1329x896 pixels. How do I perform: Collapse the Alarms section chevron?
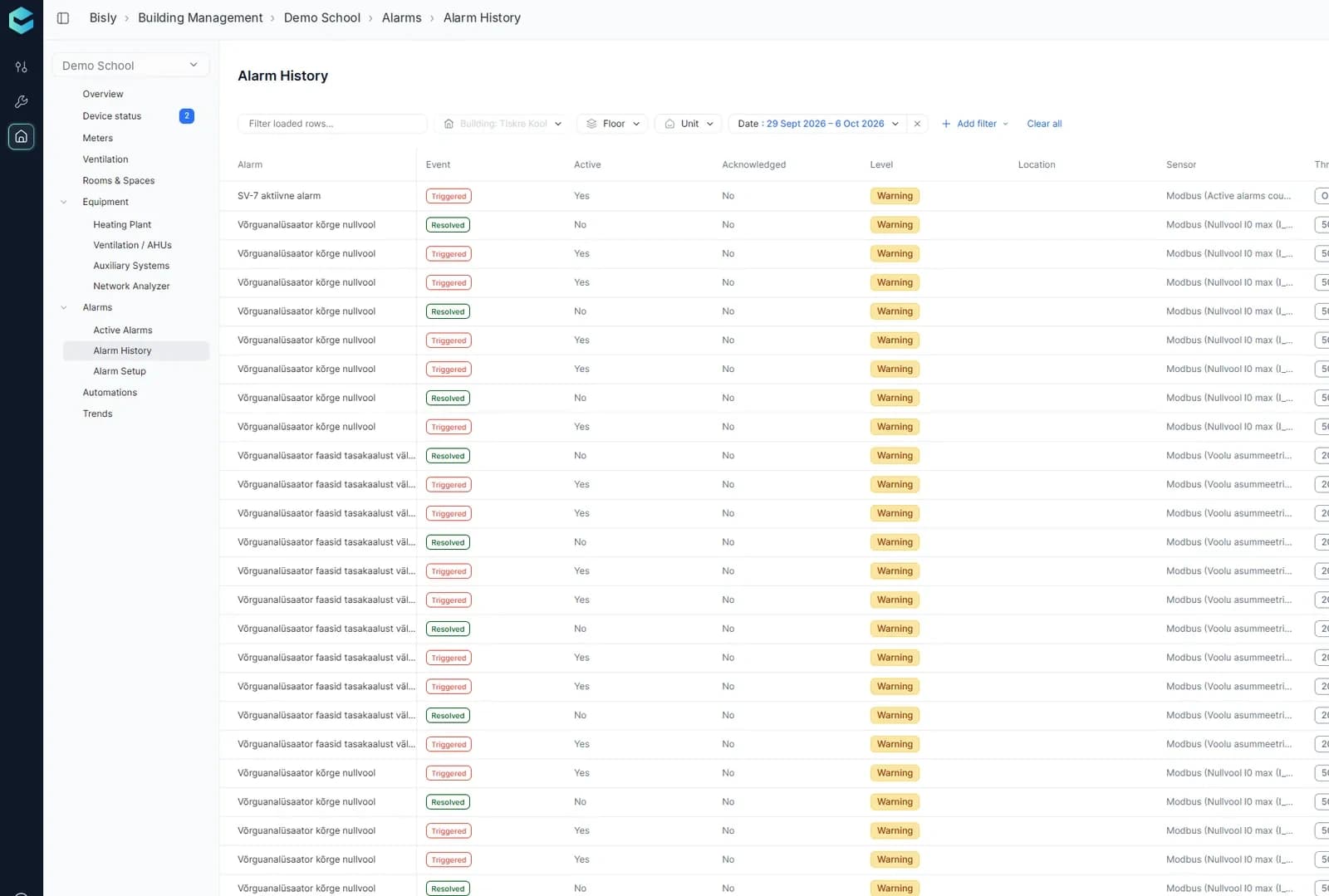(64, 307)
